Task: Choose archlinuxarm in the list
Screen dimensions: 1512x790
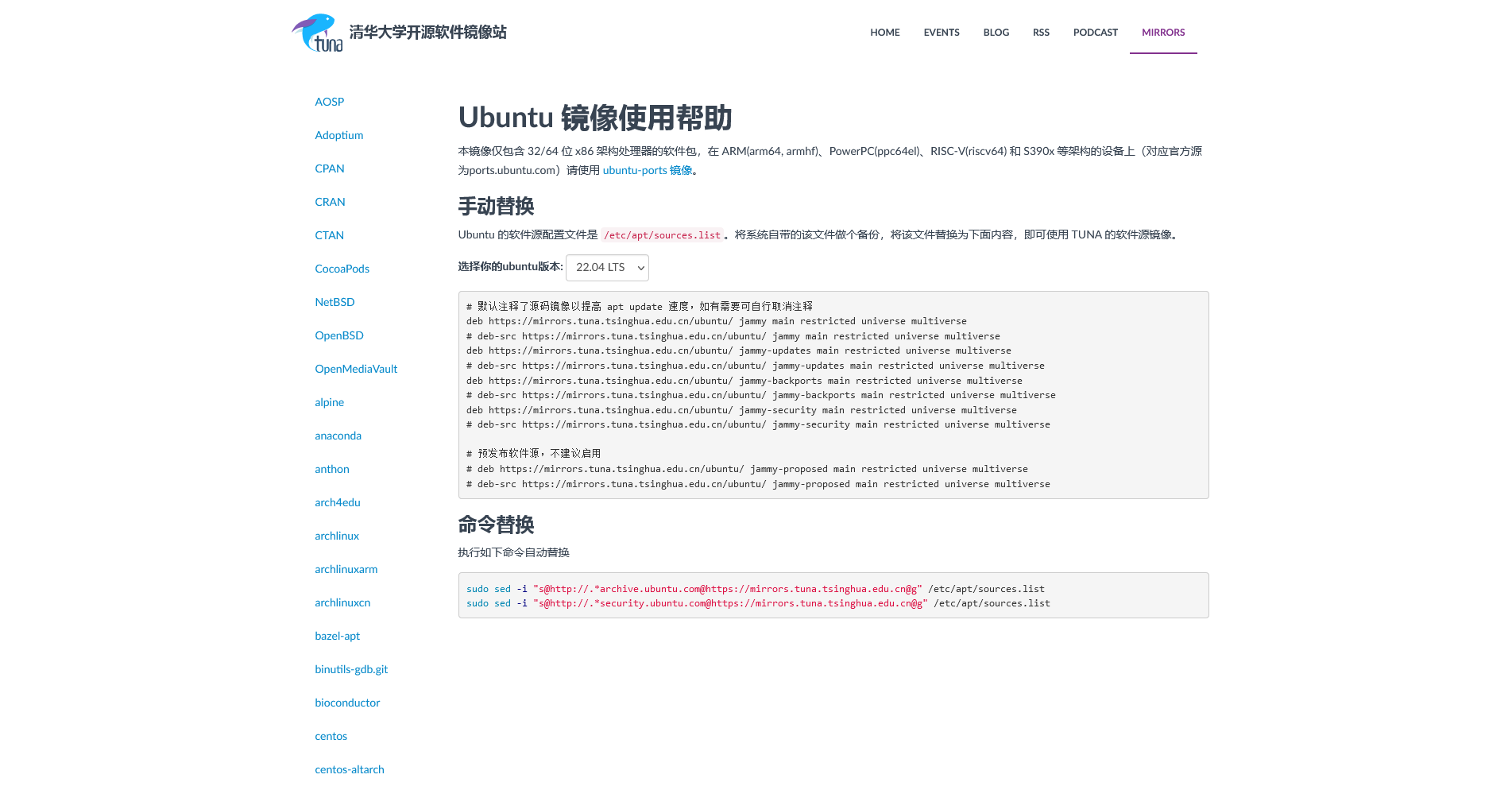Action: [x=346, y=569]
